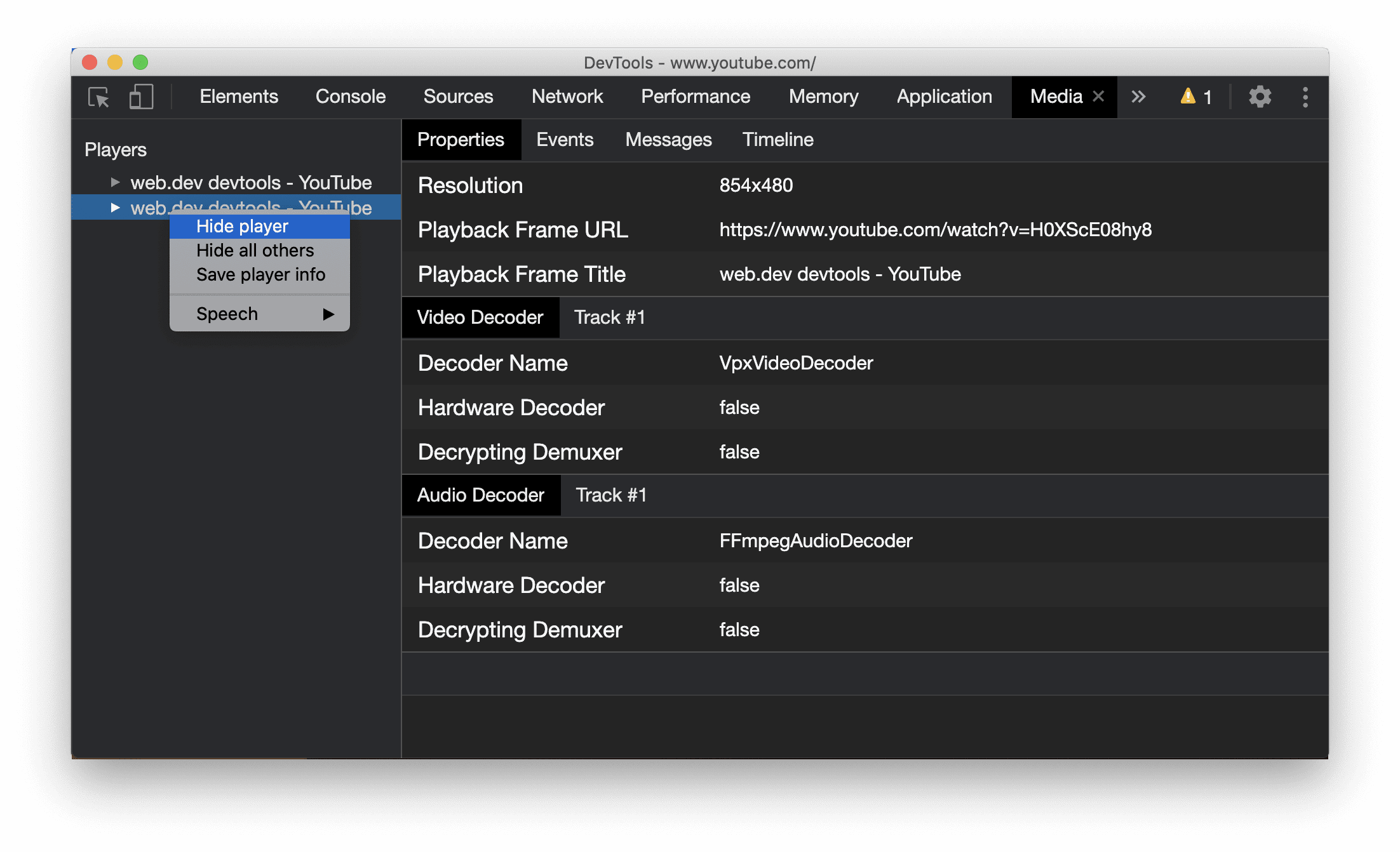The image size is (1400, 852).
Task: Expand the first web.dev devtools player
Action: (x=114, y=181)
